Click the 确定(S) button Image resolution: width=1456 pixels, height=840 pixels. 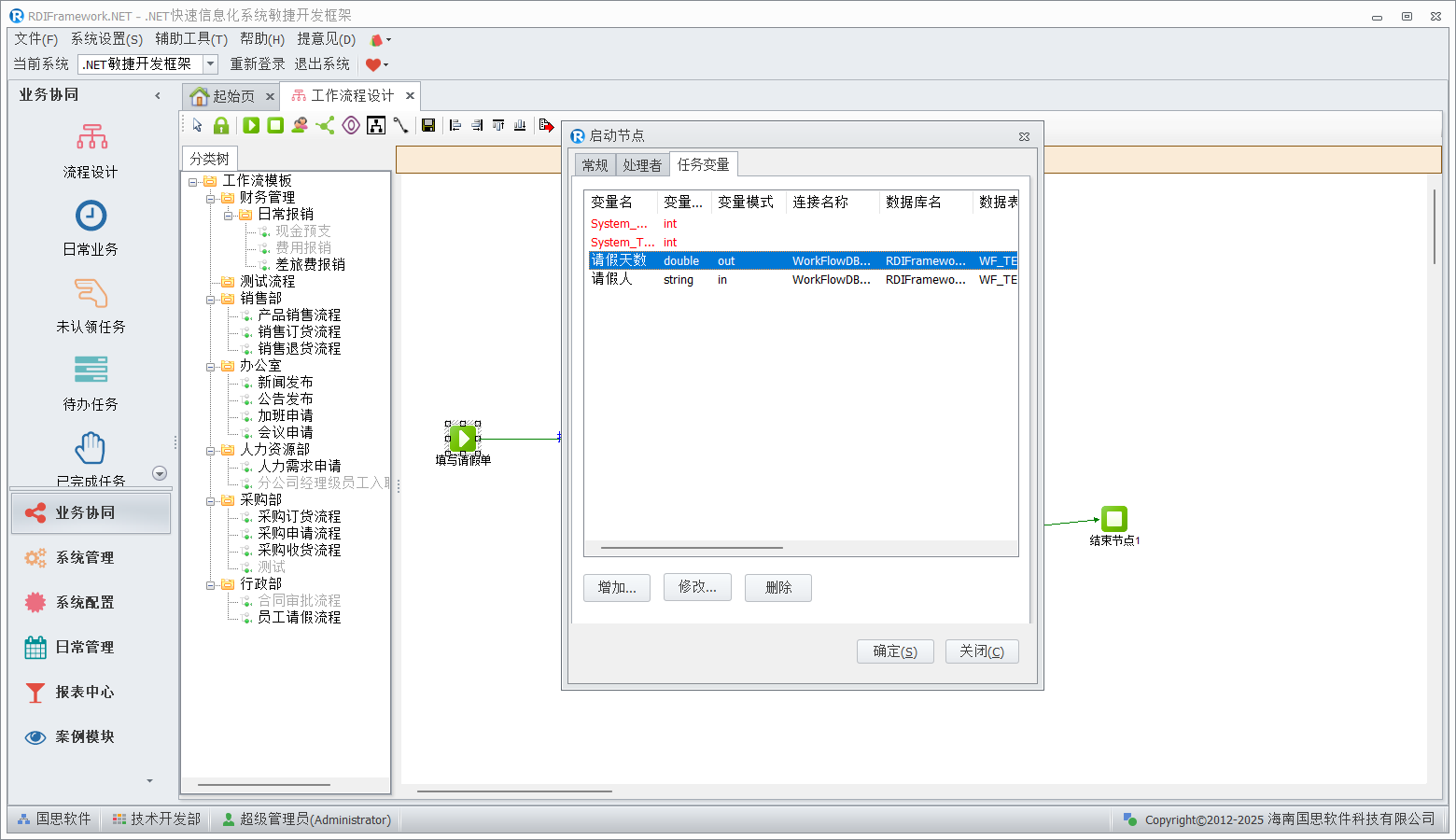(x=895, y=651)
